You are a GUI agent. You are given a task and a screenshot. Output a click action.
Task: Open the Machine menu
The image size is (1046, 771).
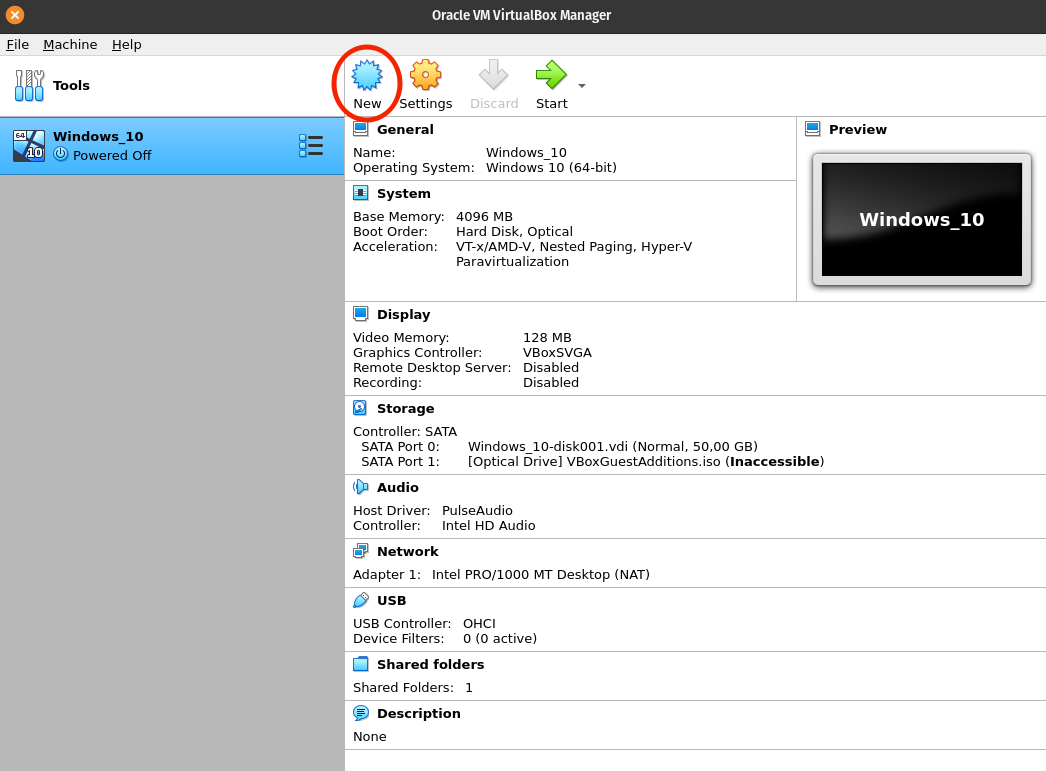pos(70,44)
